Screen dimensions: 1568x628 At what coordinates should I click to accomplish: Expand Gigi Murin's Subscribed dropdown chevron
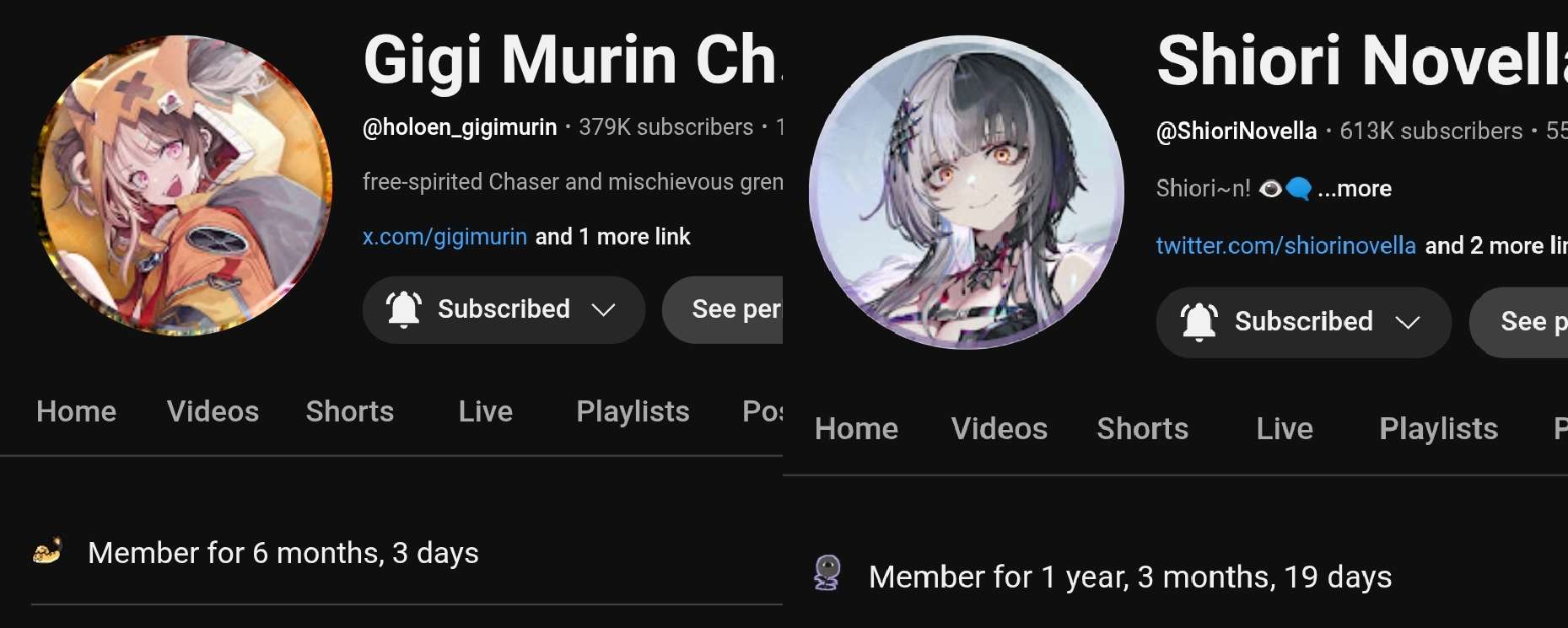click(603, 310)
